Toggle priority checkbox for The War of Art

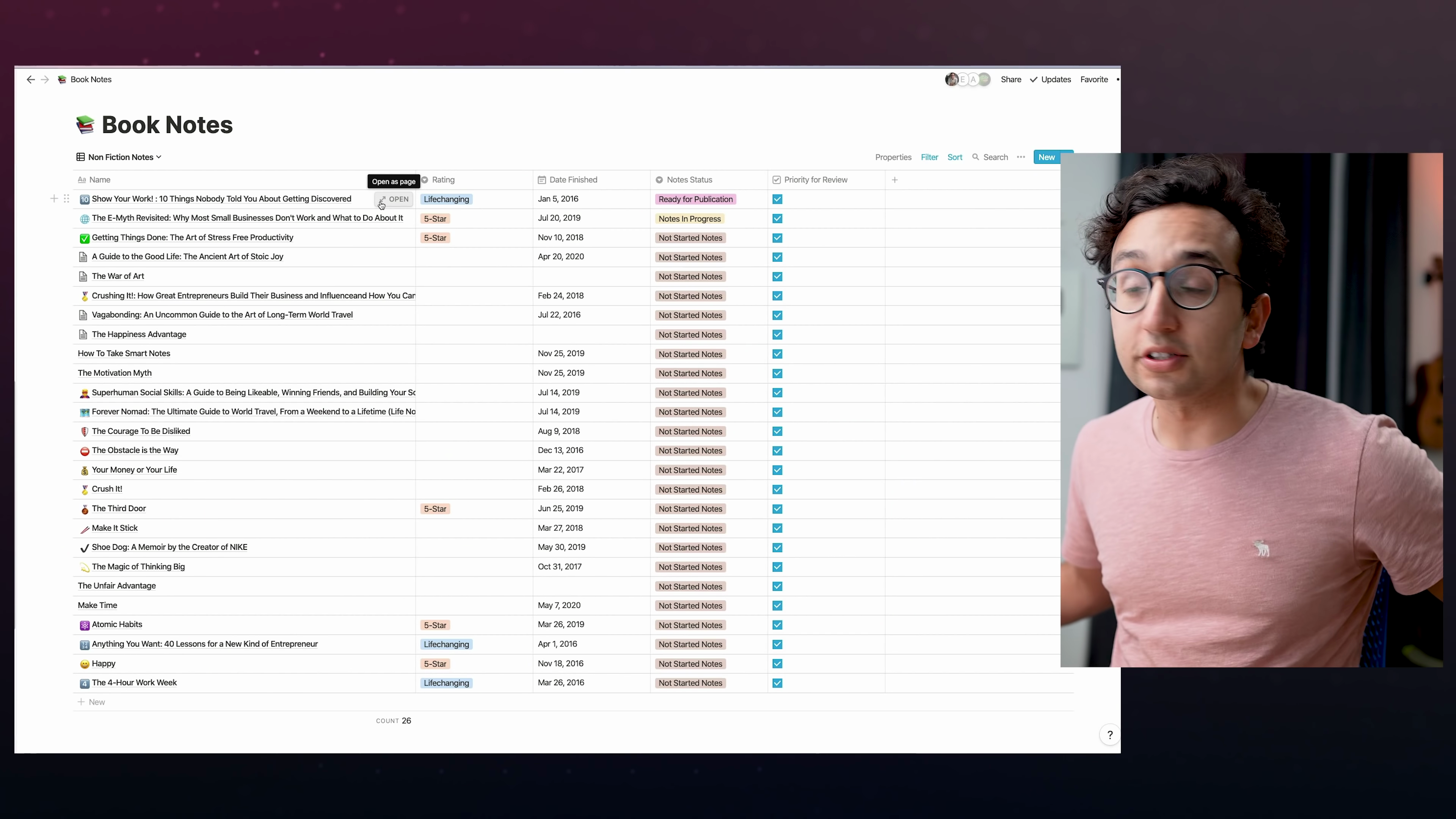777,276
